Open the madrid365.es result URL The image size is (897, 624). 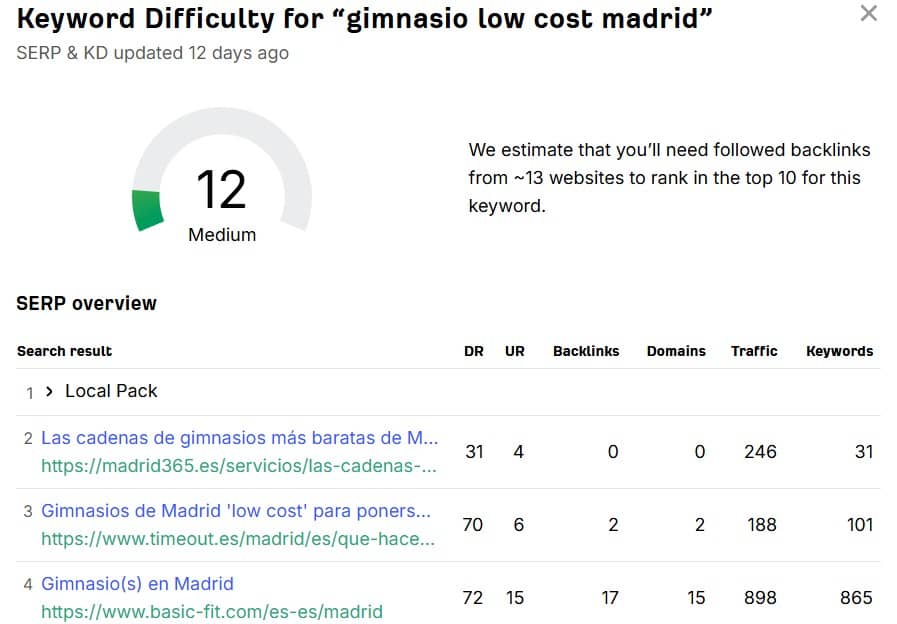pyautogui.click(x=239, y=466)
